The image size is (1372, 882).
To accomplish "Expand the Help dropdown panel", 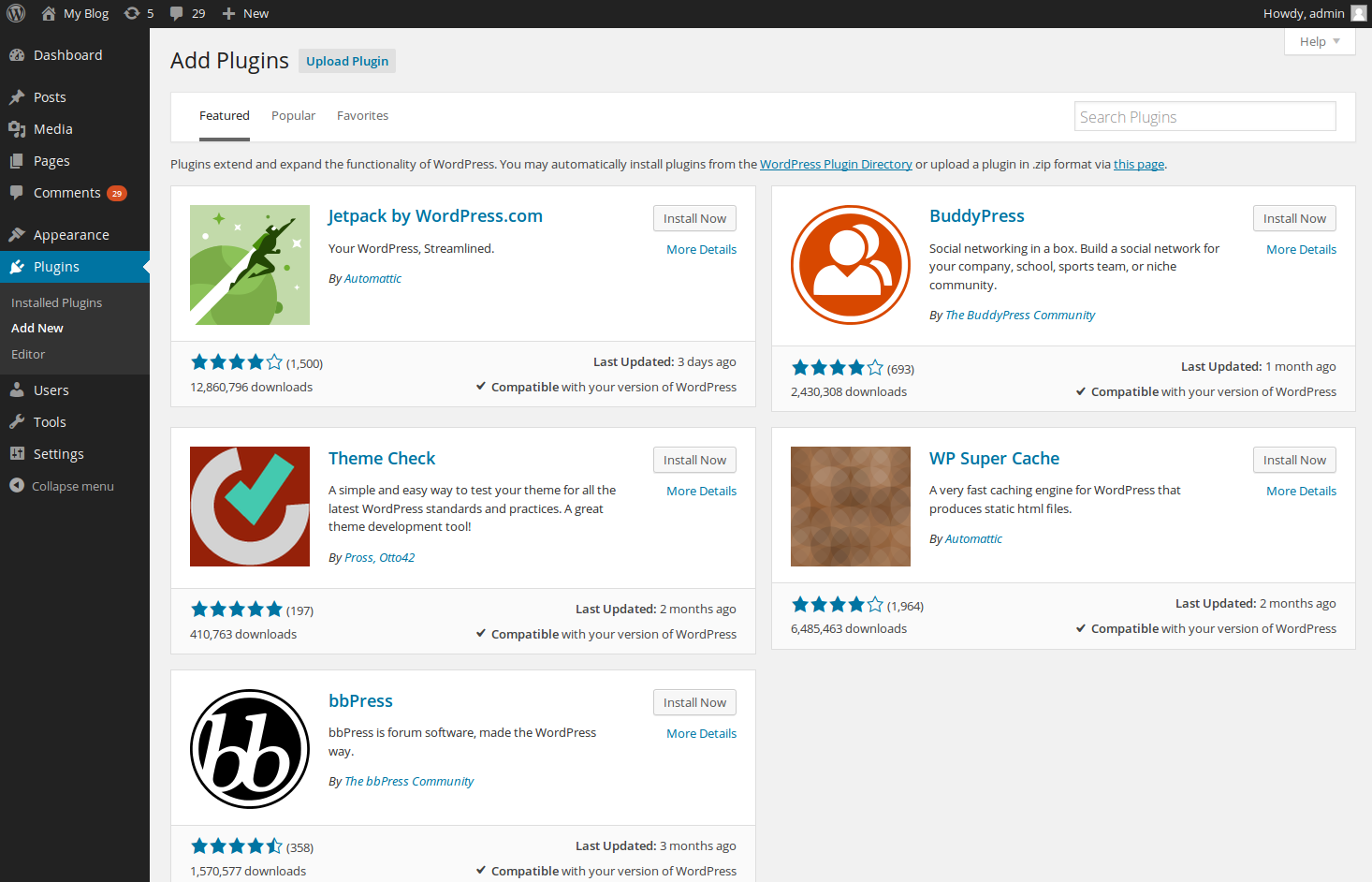I will (x=1319, y=41).
